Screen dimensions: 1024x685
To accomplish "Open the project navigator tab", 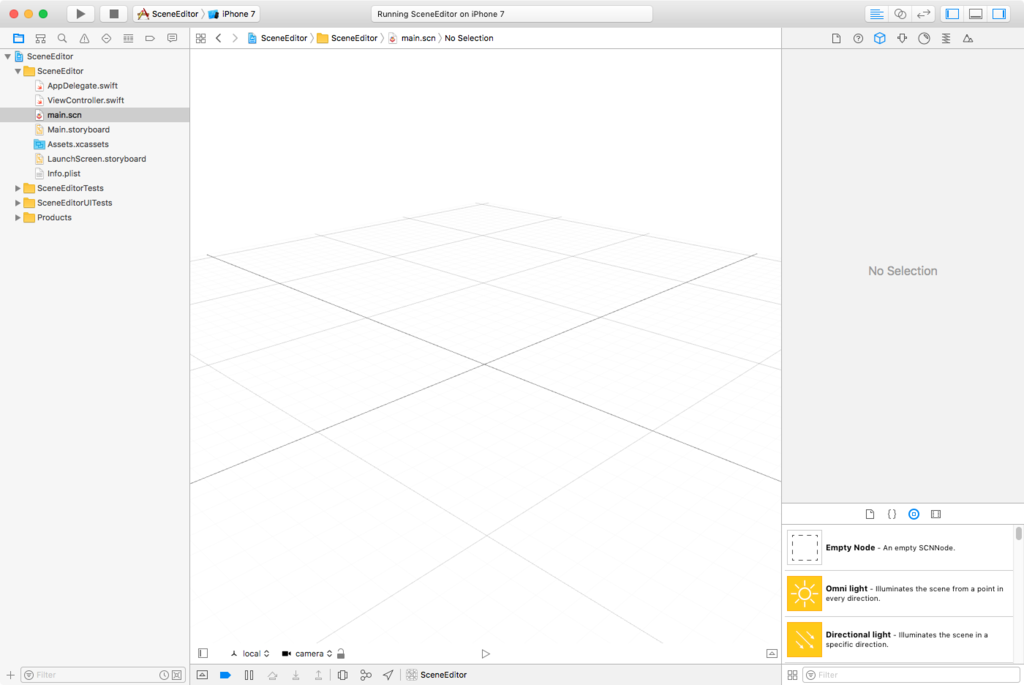I will 18,39.
